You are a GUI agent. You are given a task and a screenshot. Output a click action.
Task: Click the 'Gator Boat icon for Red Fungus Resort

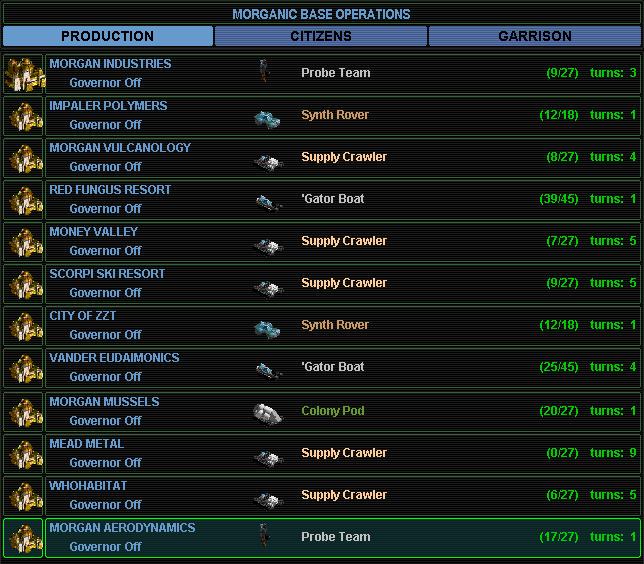point(266,200)
